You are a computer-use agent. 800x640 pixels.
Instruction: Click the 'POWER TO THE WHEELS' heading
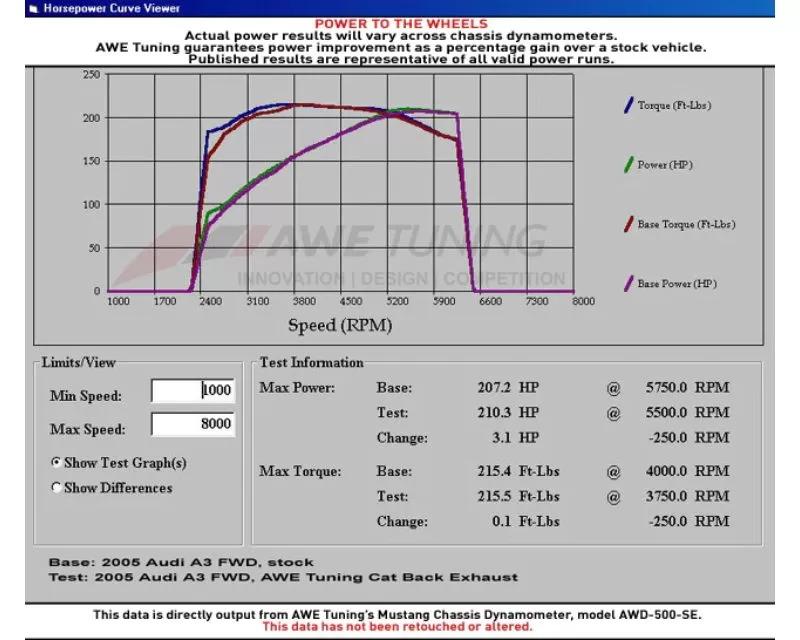tap(401, 24)
